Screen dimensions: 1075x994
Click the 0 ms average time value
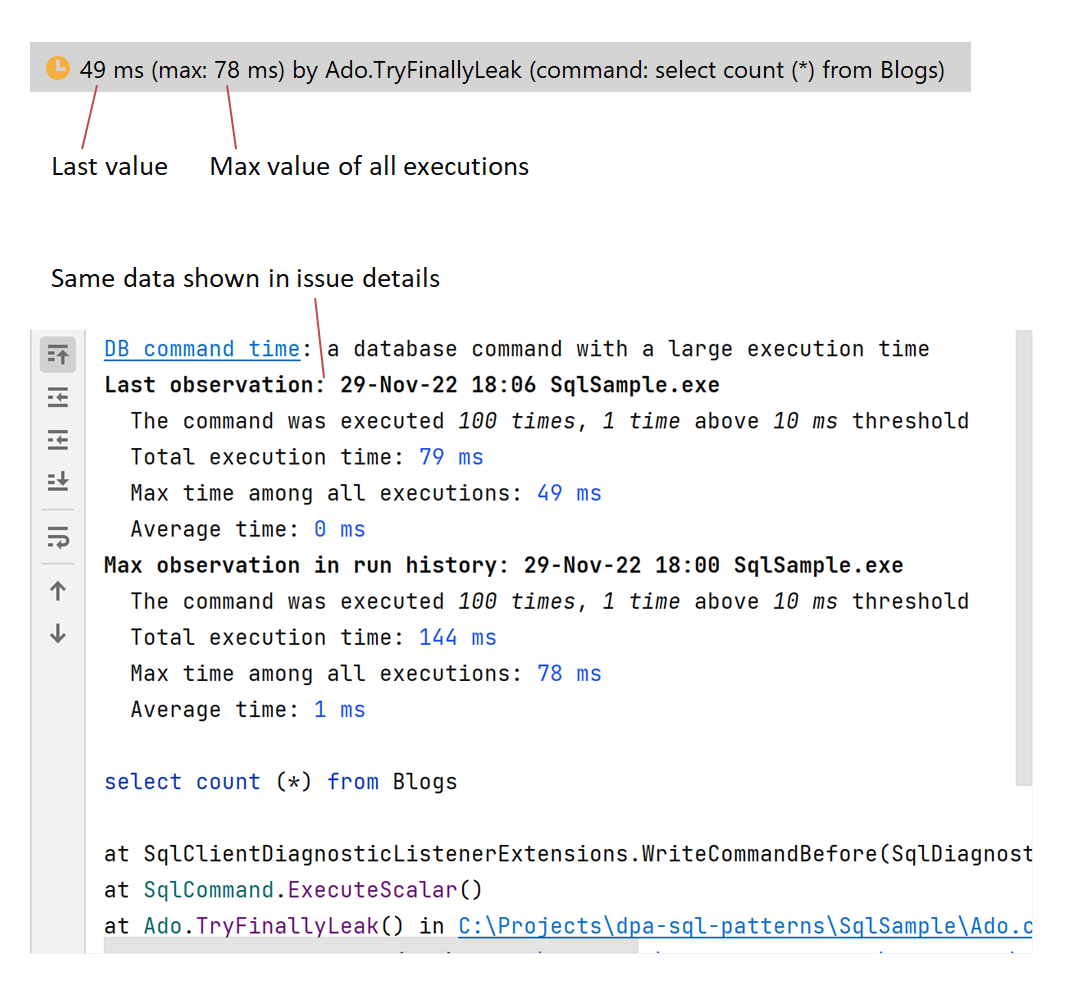pos(341,528)
